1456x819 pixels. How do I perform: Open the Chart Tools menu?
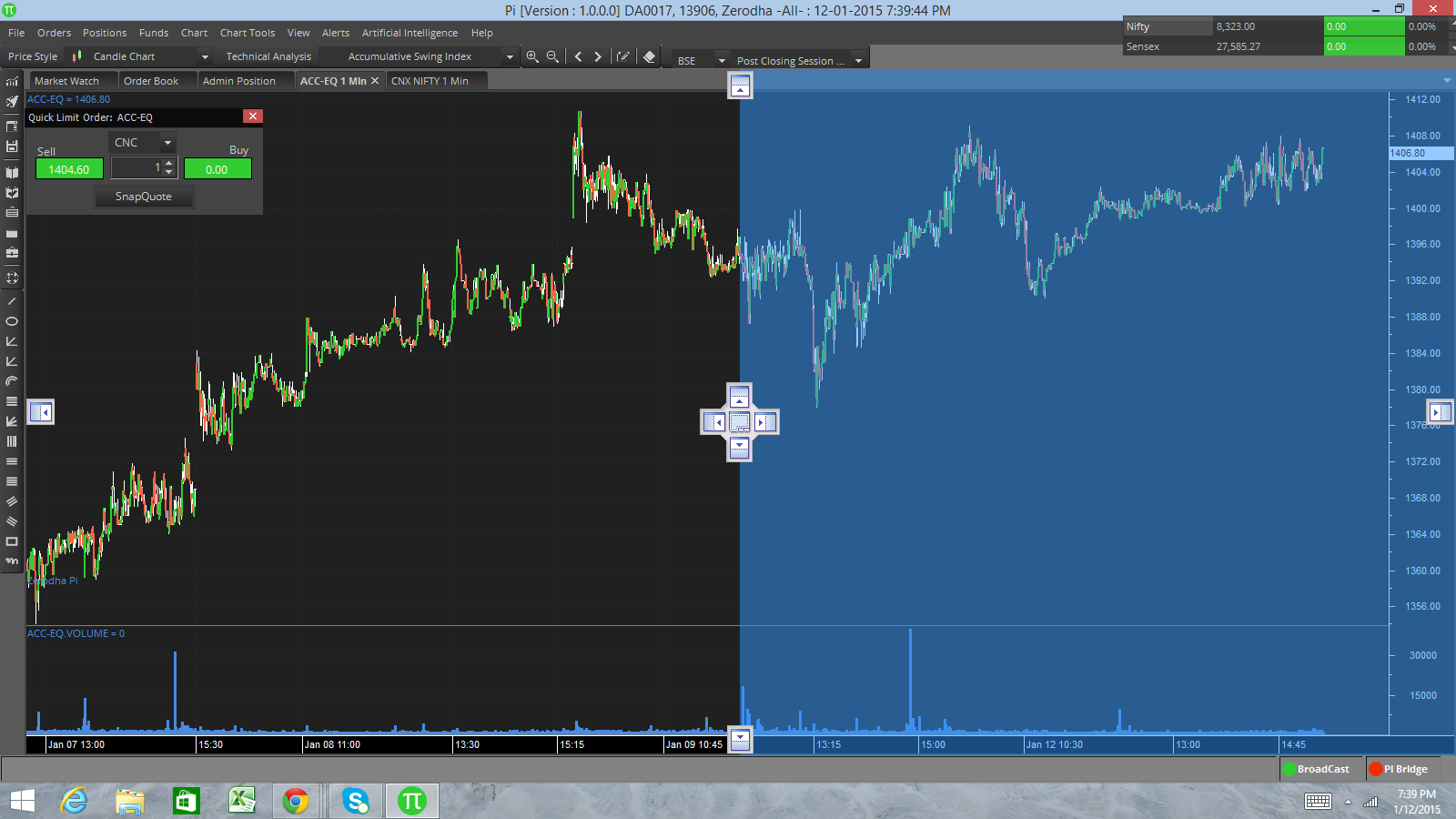pos(248,33)
